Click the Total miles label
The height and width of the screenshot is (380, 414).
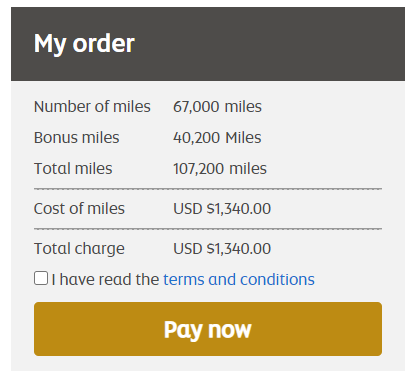pos(73,168)
